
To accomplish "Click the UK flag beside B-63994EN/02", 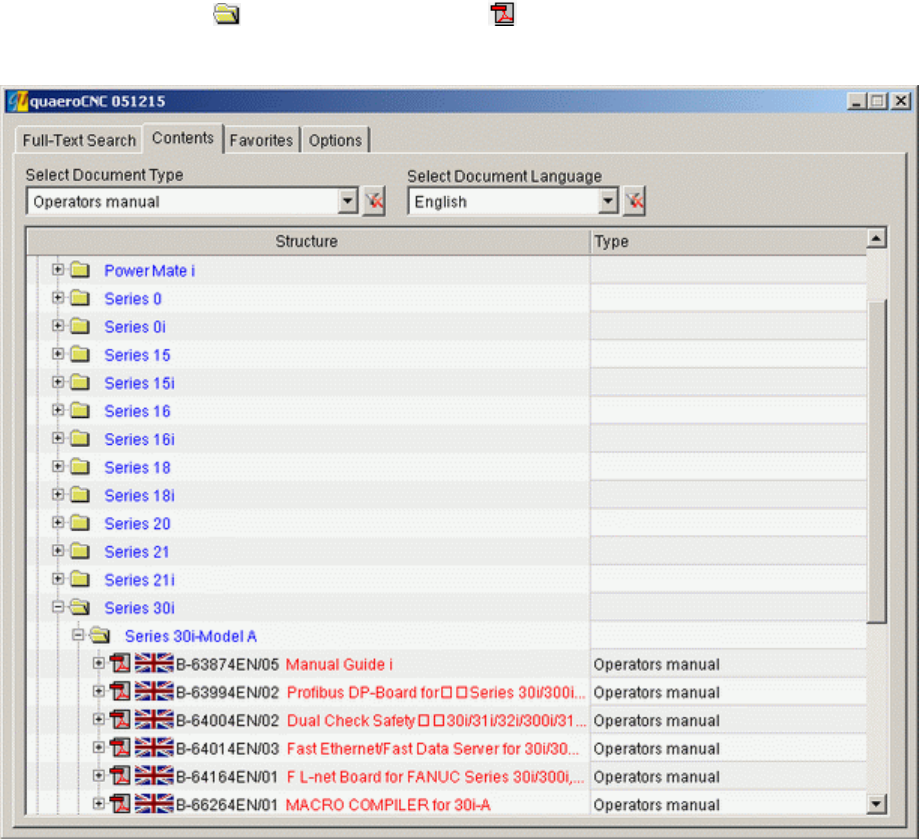I will coord(154,692).
